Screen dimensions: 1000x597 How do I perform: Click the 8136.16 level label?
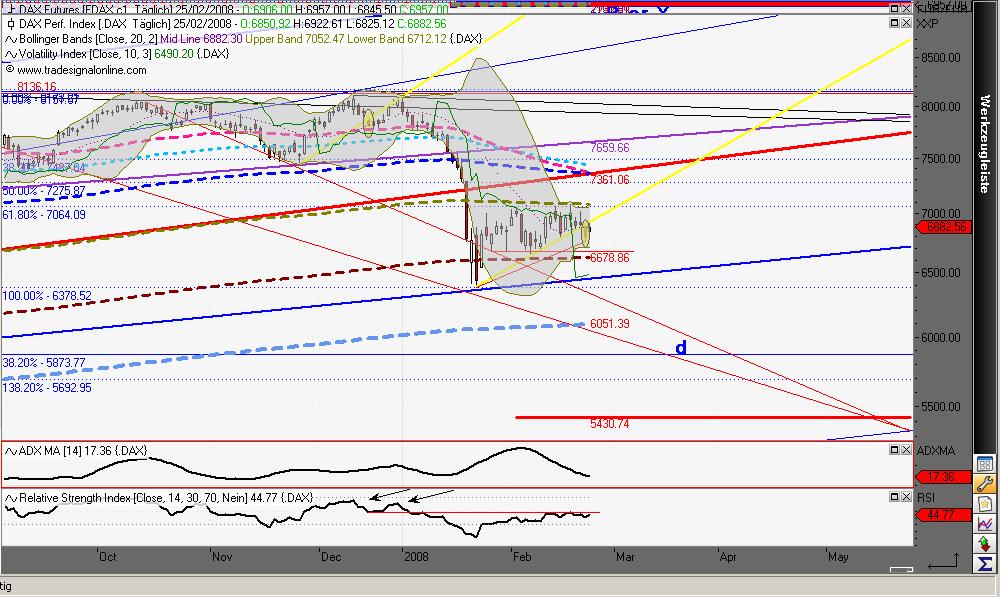[37, 86]
